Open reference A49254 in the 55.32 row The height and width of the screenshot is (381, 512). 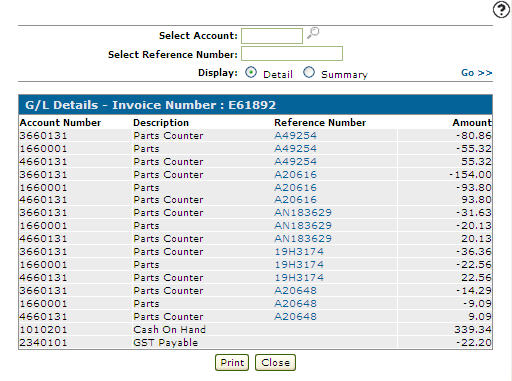[x=295, y=161]
